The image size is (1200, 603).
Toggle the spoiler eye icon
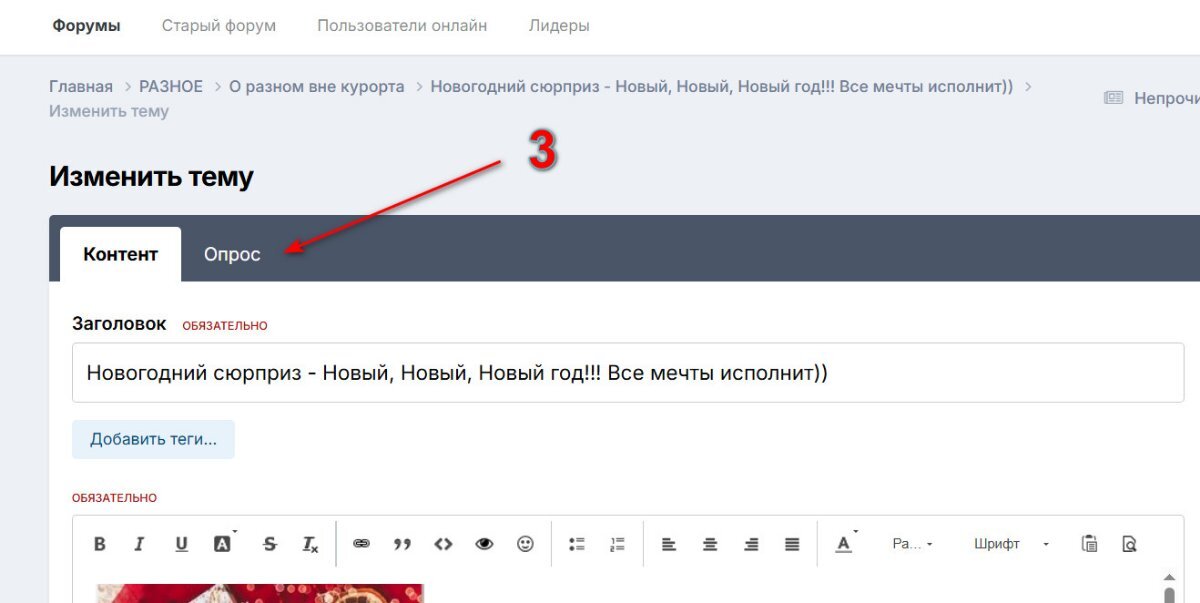click(x=485, y=544)
